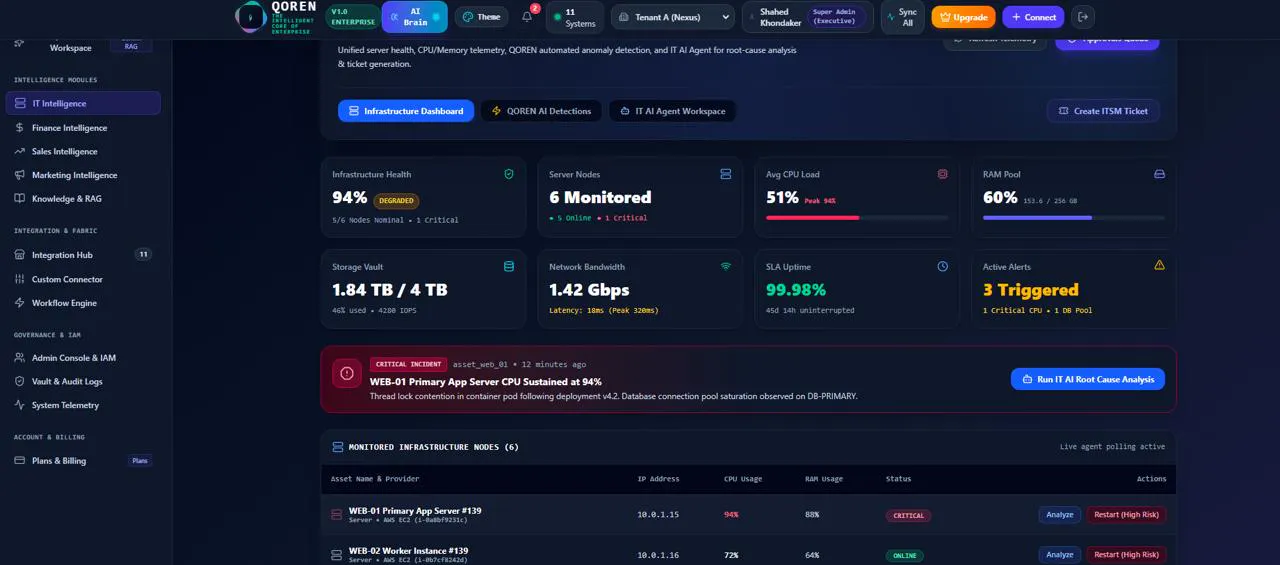Click Sync All in header
The width and height of the screenshot is (1280, 565).
pyautogui.click(x=902, y=17)
